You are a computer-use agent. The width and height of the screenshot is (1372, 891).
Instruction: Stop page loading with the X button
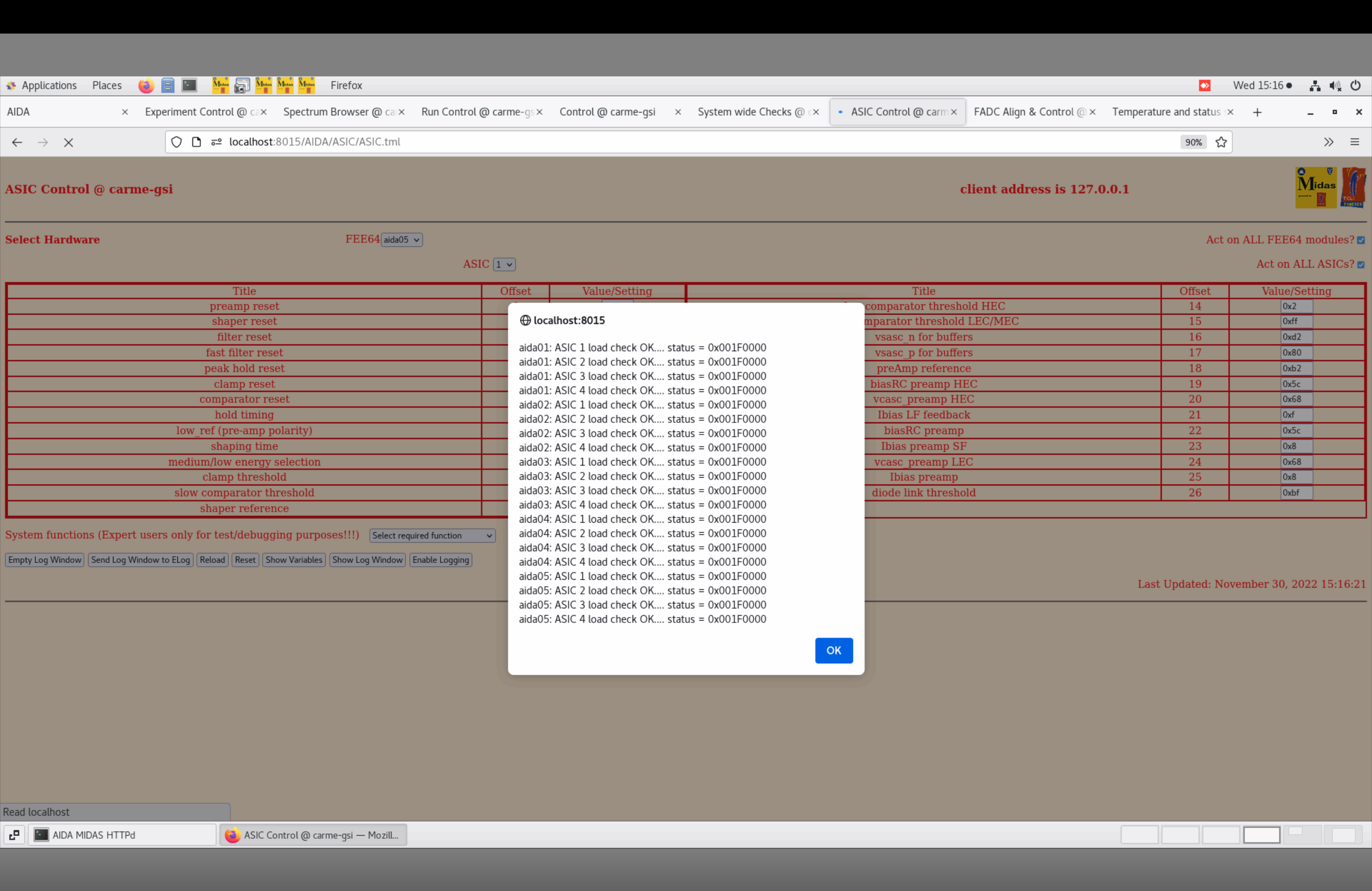[x=69, y=142]
